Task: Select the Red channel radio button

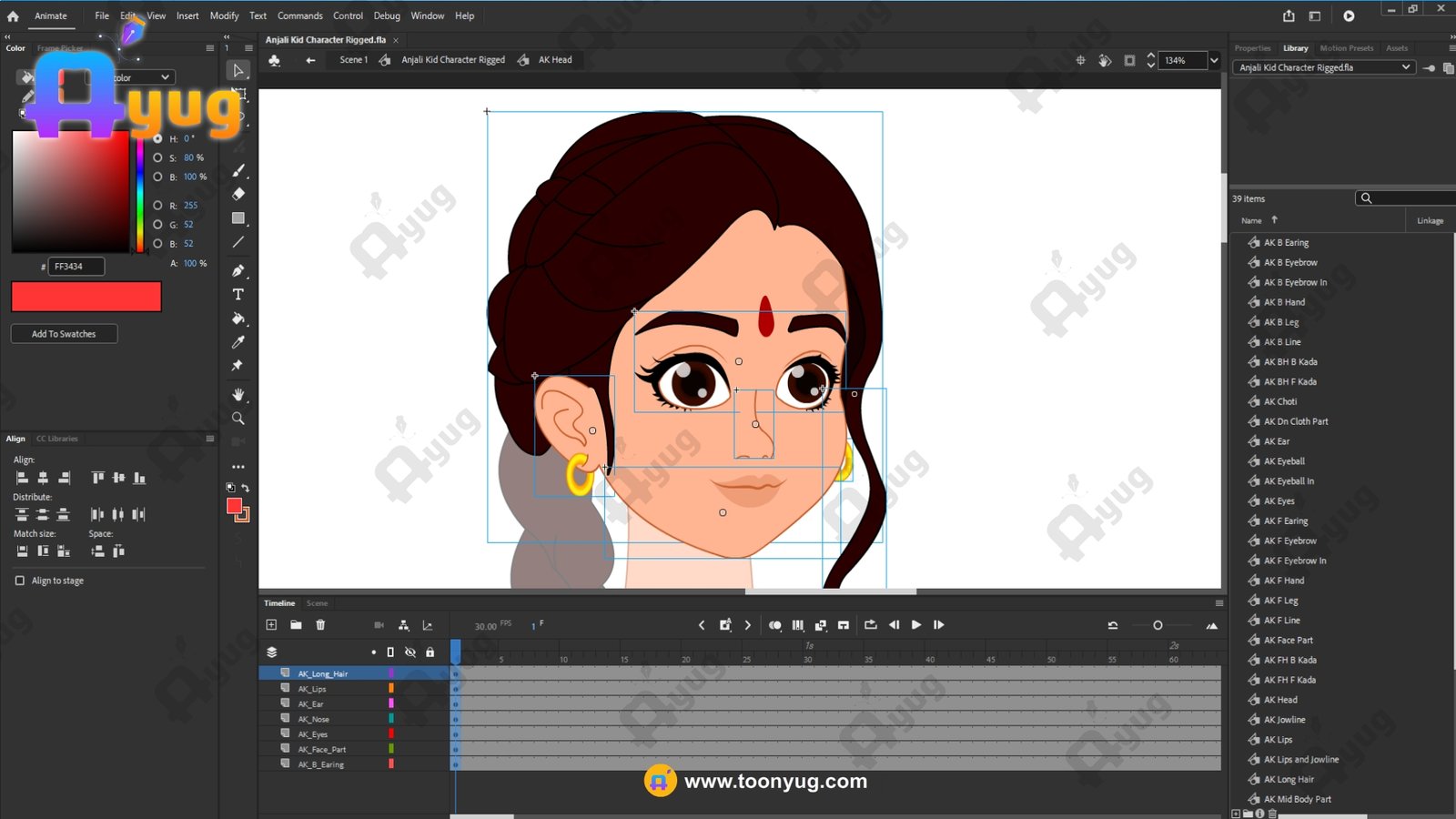Action: (157, 206)
